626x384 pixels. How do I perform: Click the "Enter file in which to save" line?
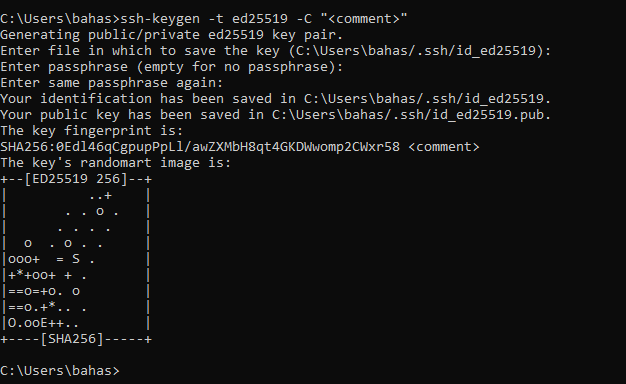click(x=275, y=51)
